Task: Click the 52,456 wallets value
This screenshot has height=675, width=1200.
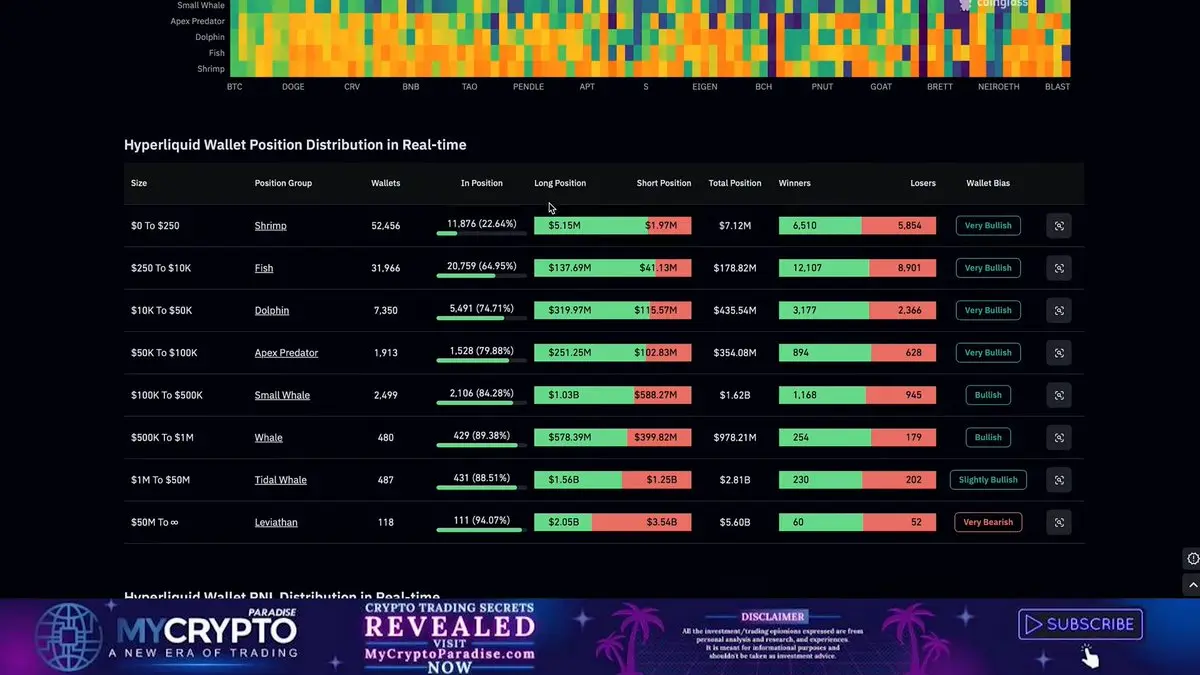Action: [x=386, y=226]
